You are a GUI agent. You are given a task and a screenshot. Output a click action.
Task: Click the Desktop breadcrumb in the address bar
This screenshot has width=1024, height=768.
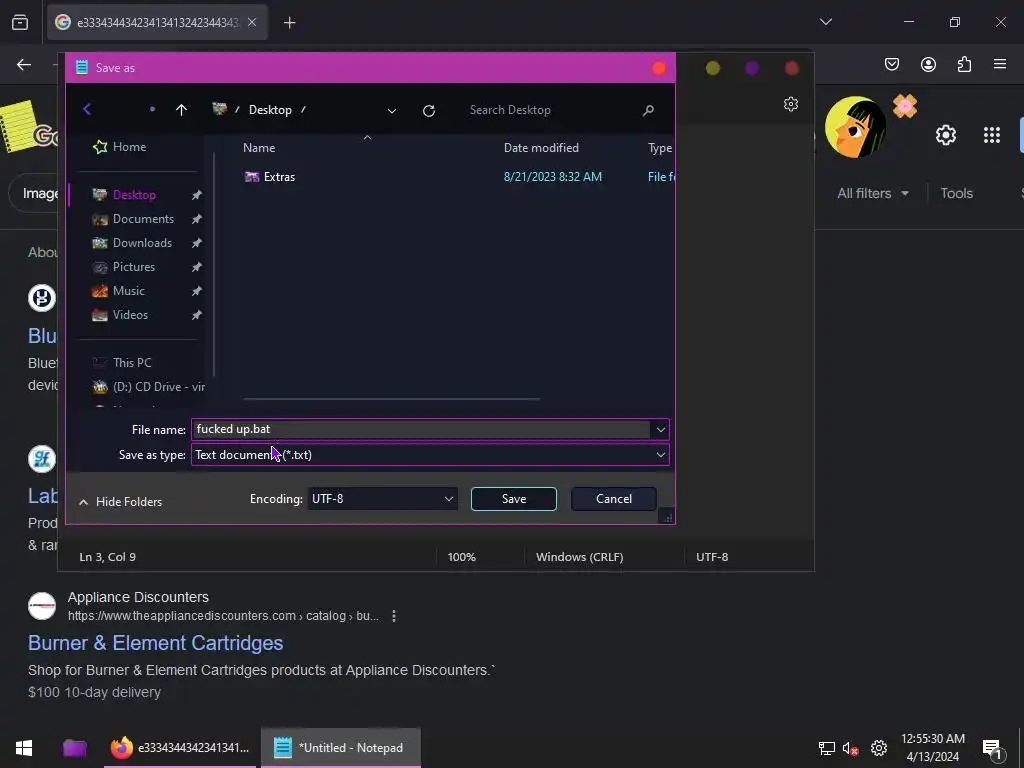[270, 110]
